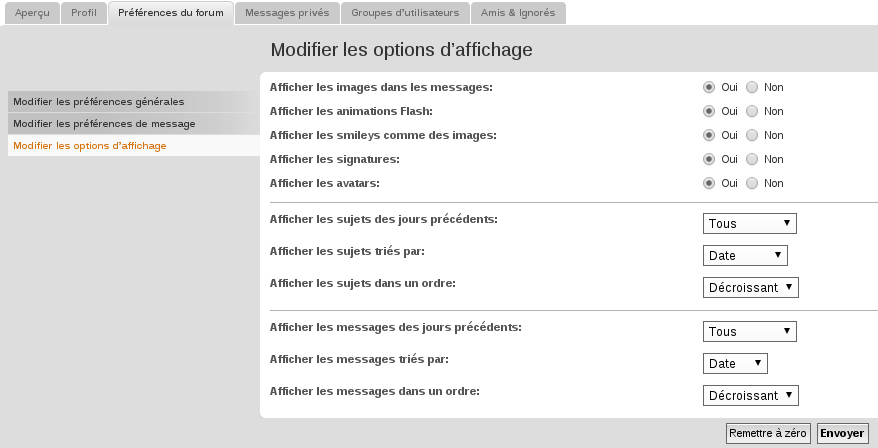This screenshot has width=878, height=448.
Task: Select Non for Flash animations
Action: pyautogui.click(x=752, y=111)
